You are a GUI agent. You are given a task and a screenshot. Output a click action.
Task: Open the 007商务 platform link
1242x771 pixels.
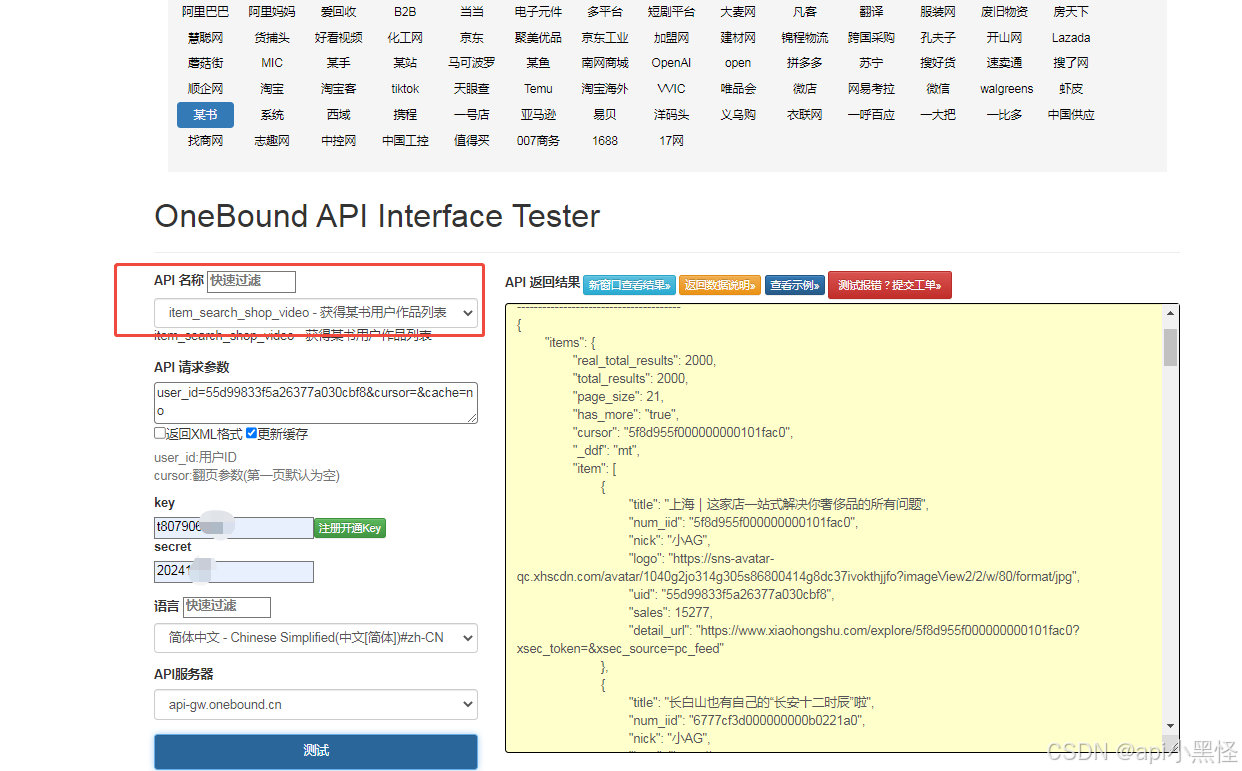(539, 141)
